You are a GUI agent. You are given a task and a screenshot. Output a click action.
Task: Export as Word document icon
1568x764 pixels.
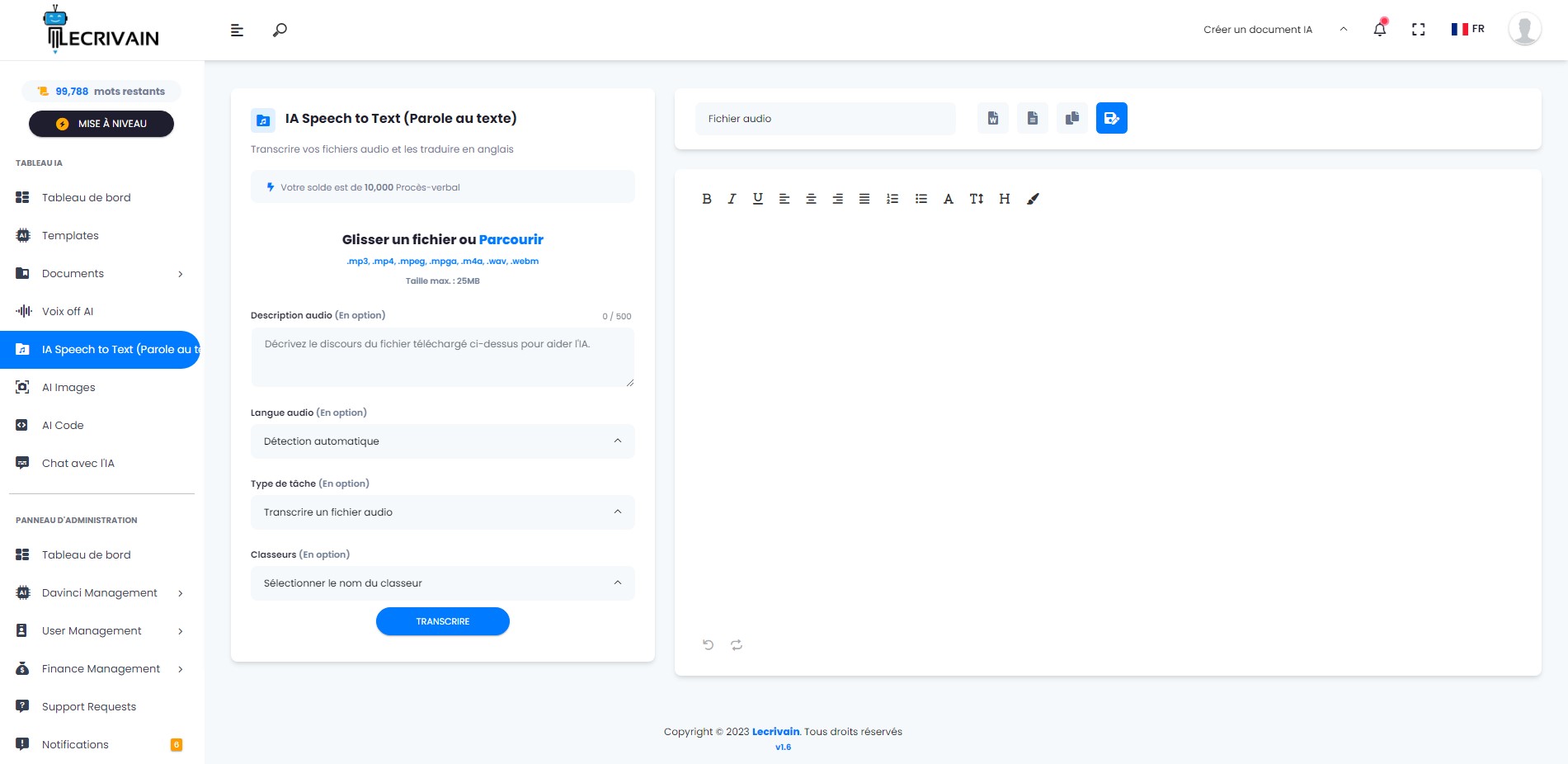click(x=993, y=118)
